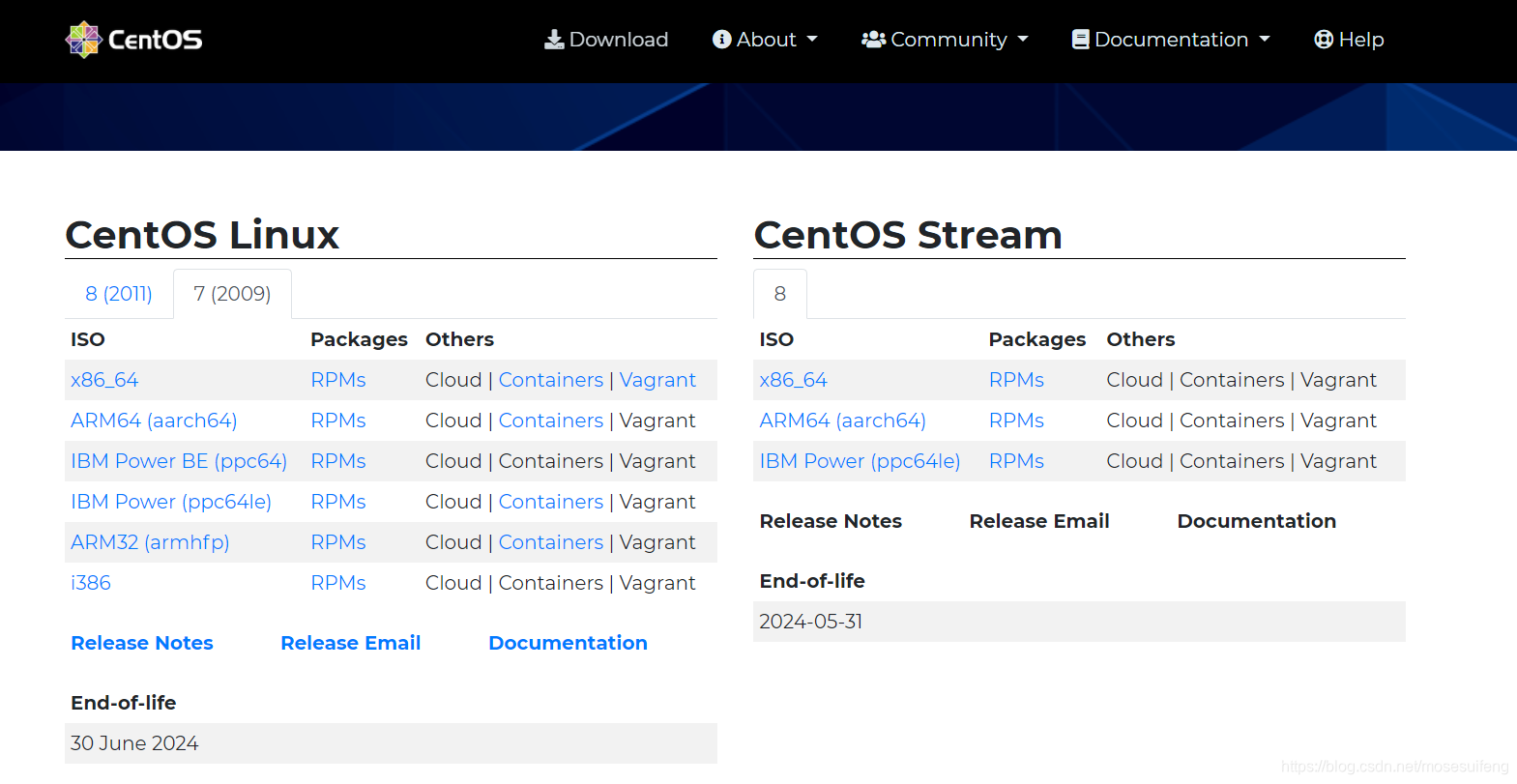Expand the Documentation dropdown caret
The height and width of the screenshot is (784, 1517).
click(1264, 40)
